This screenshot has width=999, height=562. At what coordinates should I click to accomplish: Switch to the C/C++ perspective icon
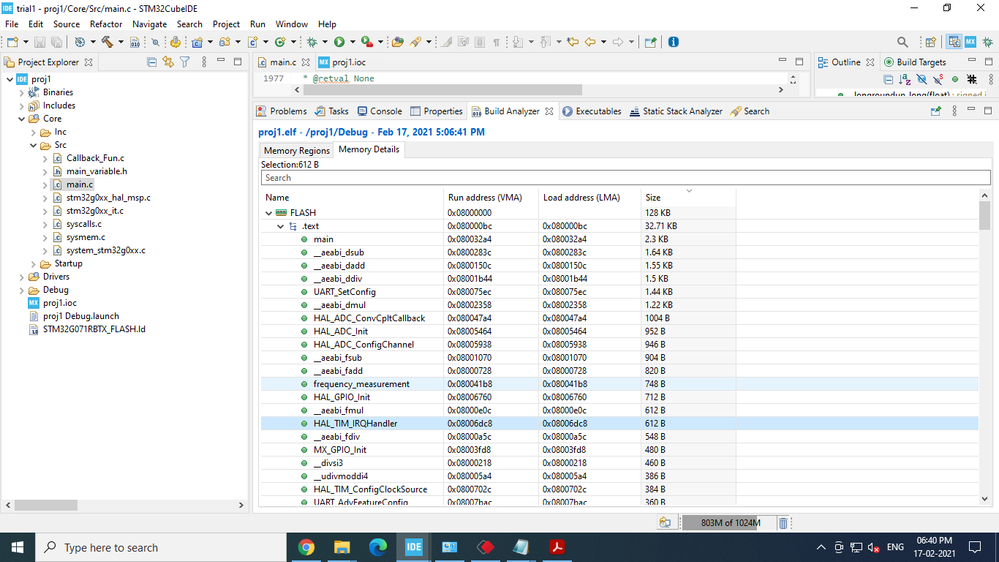point(954,42)
